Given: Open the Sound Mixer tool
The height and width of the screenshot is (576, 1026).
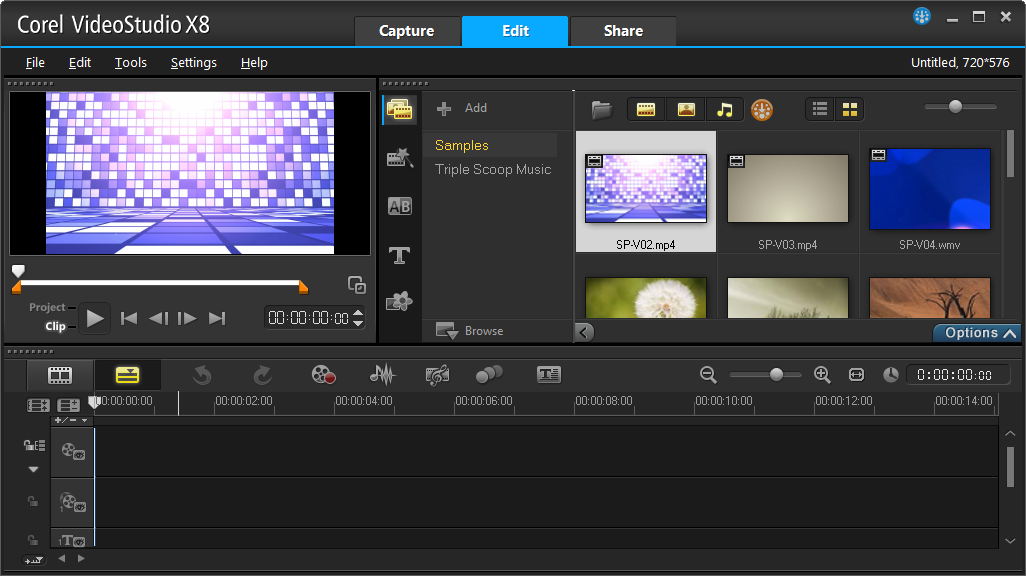Looking at the screenshot, I should coord(382,375).
